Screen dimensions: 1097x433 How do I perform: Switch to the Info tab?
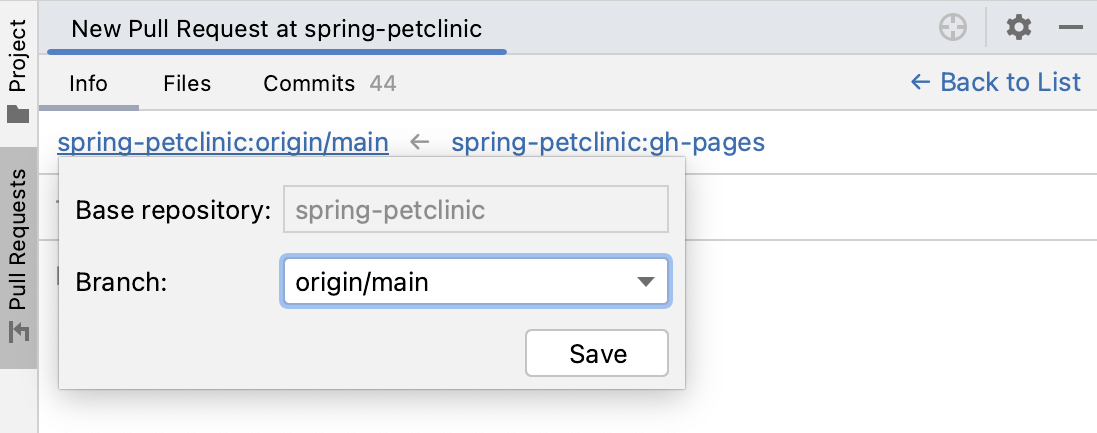click(88, 83)
